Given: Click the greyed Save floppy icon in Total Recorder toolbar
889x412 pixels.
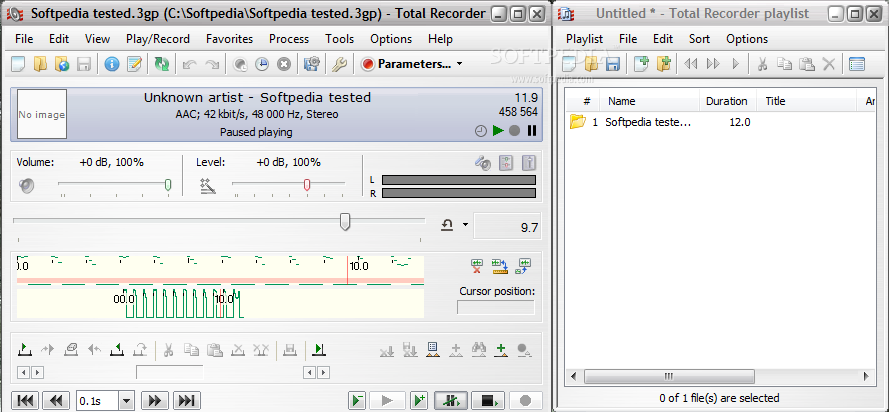Looking at the screenshot, I should (84, 64).
